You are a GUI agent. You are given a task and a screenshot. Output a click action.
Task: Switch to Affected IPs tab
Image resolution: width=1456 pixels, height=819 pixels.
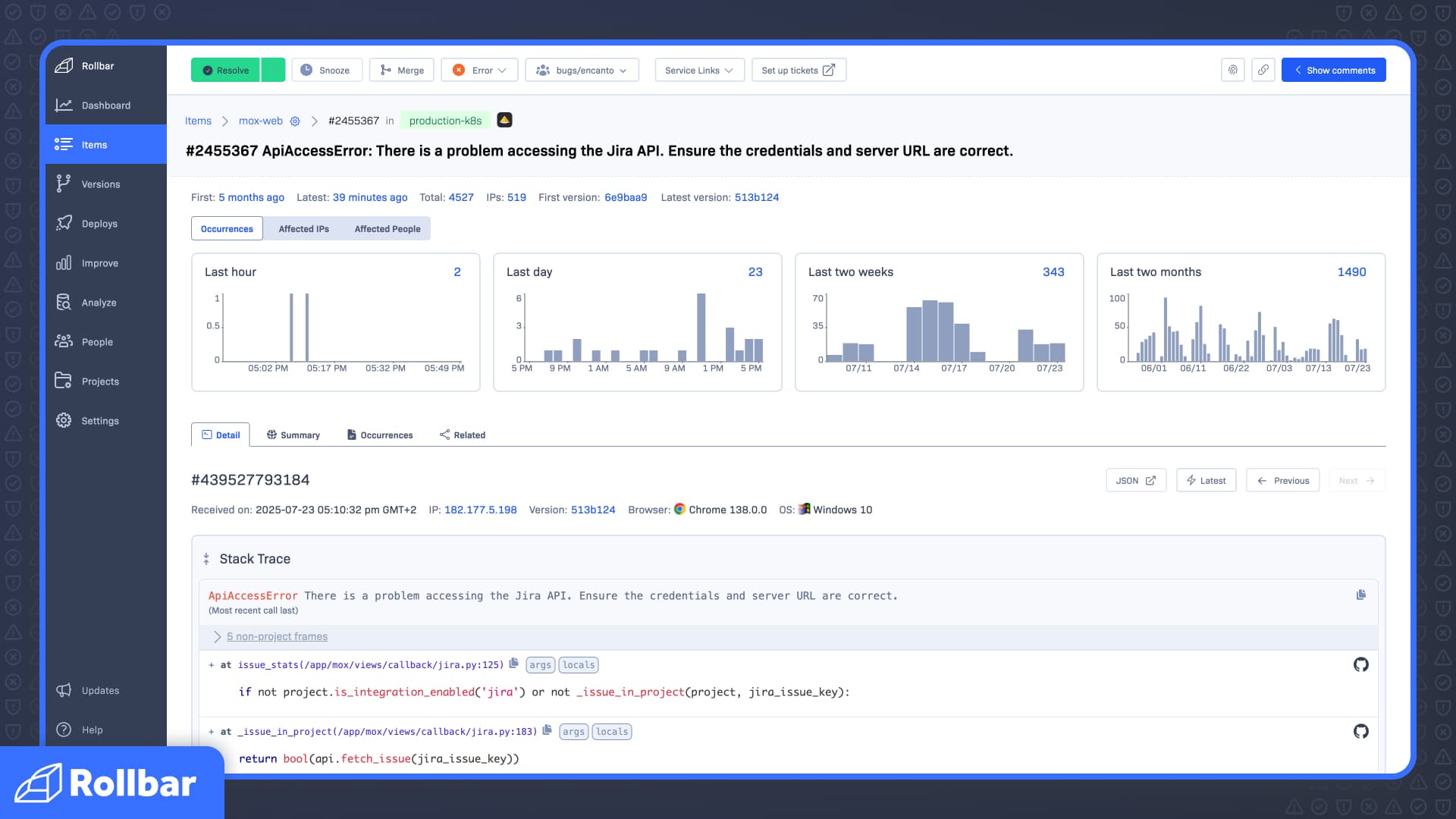[x=303, y=229]
